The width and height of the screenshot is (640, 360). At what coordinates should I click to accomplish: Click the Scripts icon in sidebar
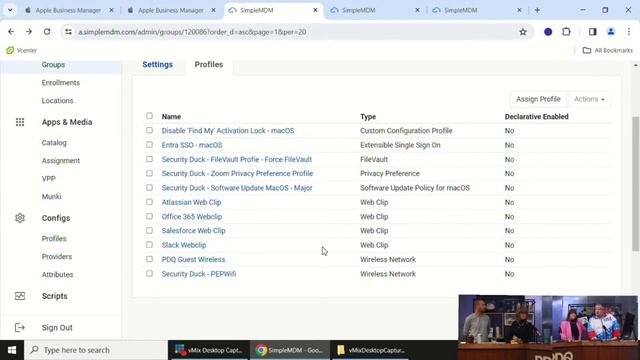[x=20, y=296]
